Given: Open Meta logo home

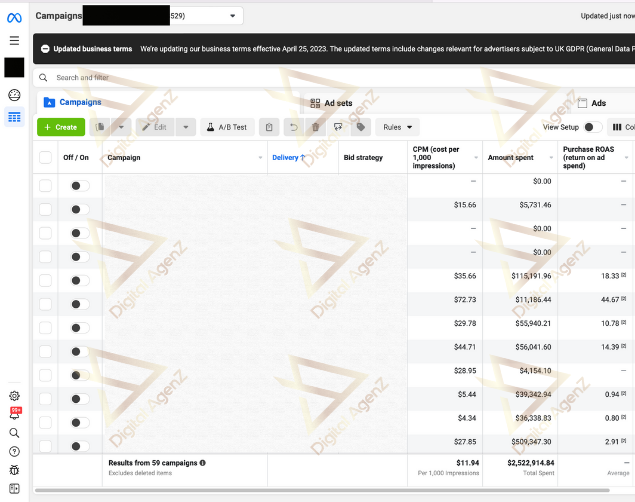Looking at the screenshot, I should pos(14,18).
